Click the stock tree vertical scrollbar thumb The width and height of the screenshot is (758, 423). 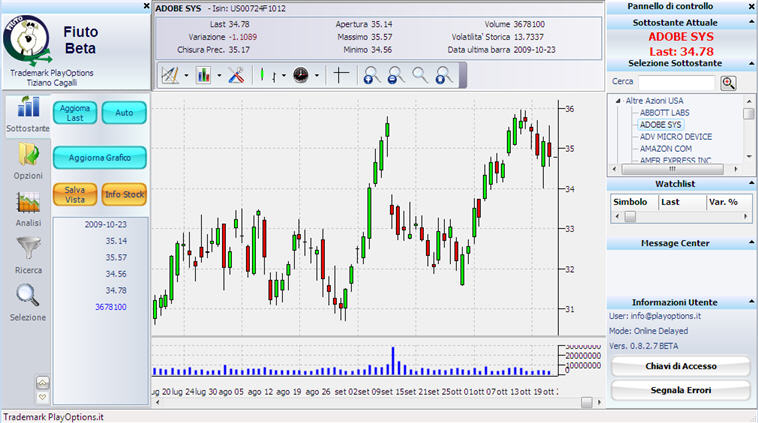[749, 114]
